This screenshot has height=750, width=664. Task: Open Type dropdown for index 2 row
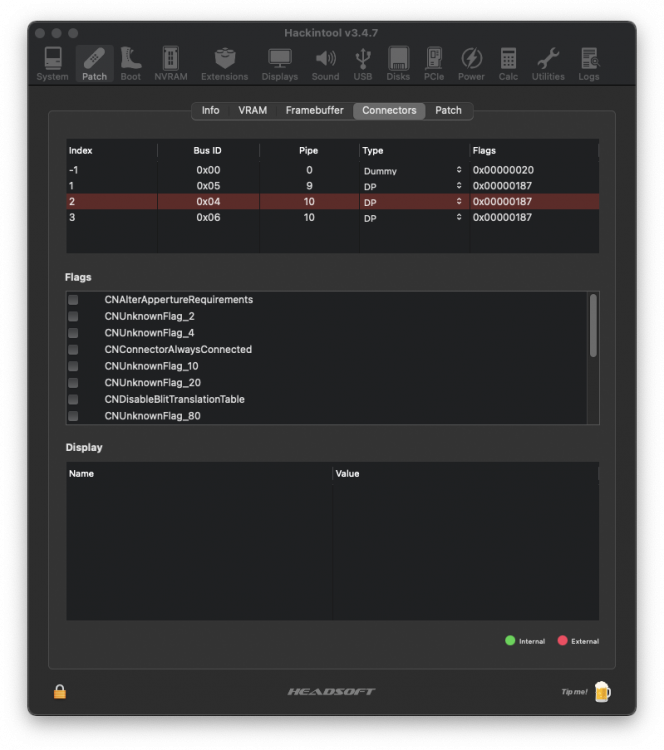pyautogui.click(x=413, y=202)
